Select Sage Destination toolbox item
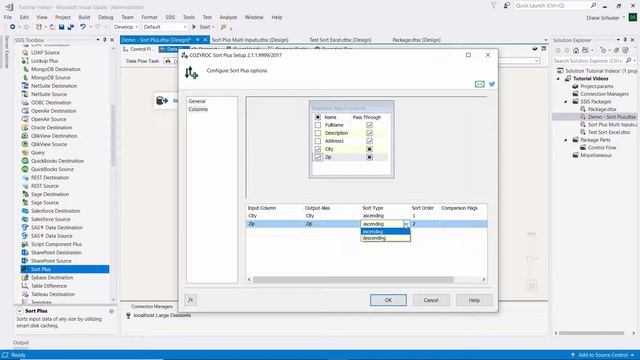This screenshot has width=640, height=360. [x=50, y=194]
